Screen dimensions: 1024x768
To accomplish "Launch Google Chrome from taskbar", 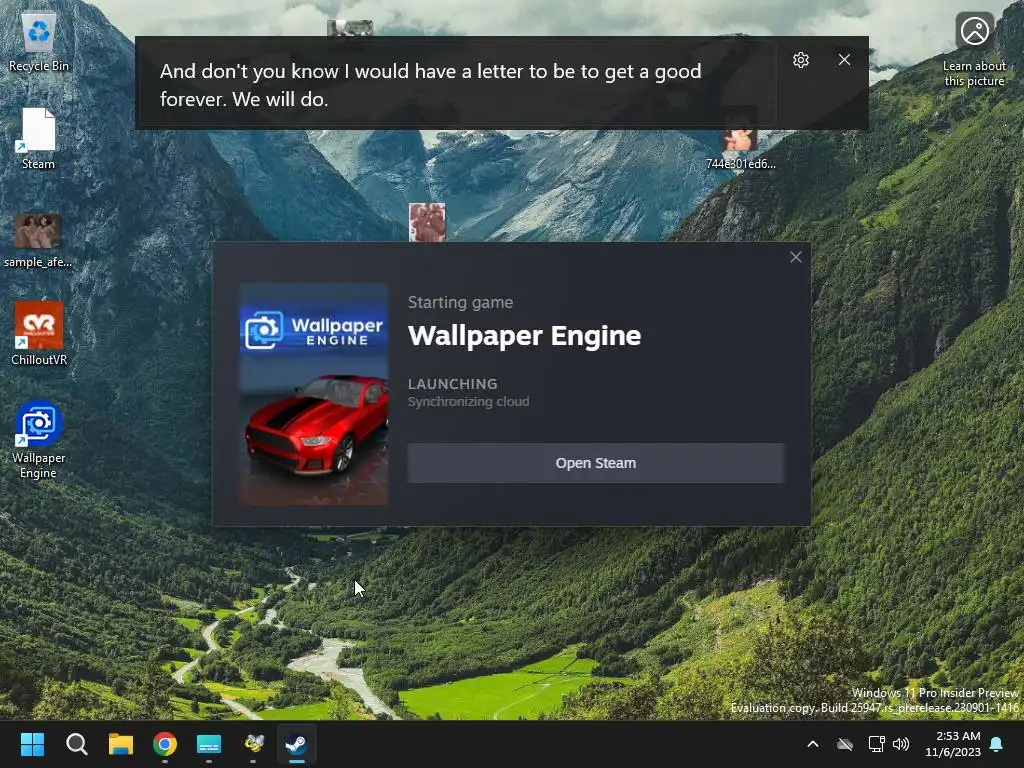I will 165,744.
